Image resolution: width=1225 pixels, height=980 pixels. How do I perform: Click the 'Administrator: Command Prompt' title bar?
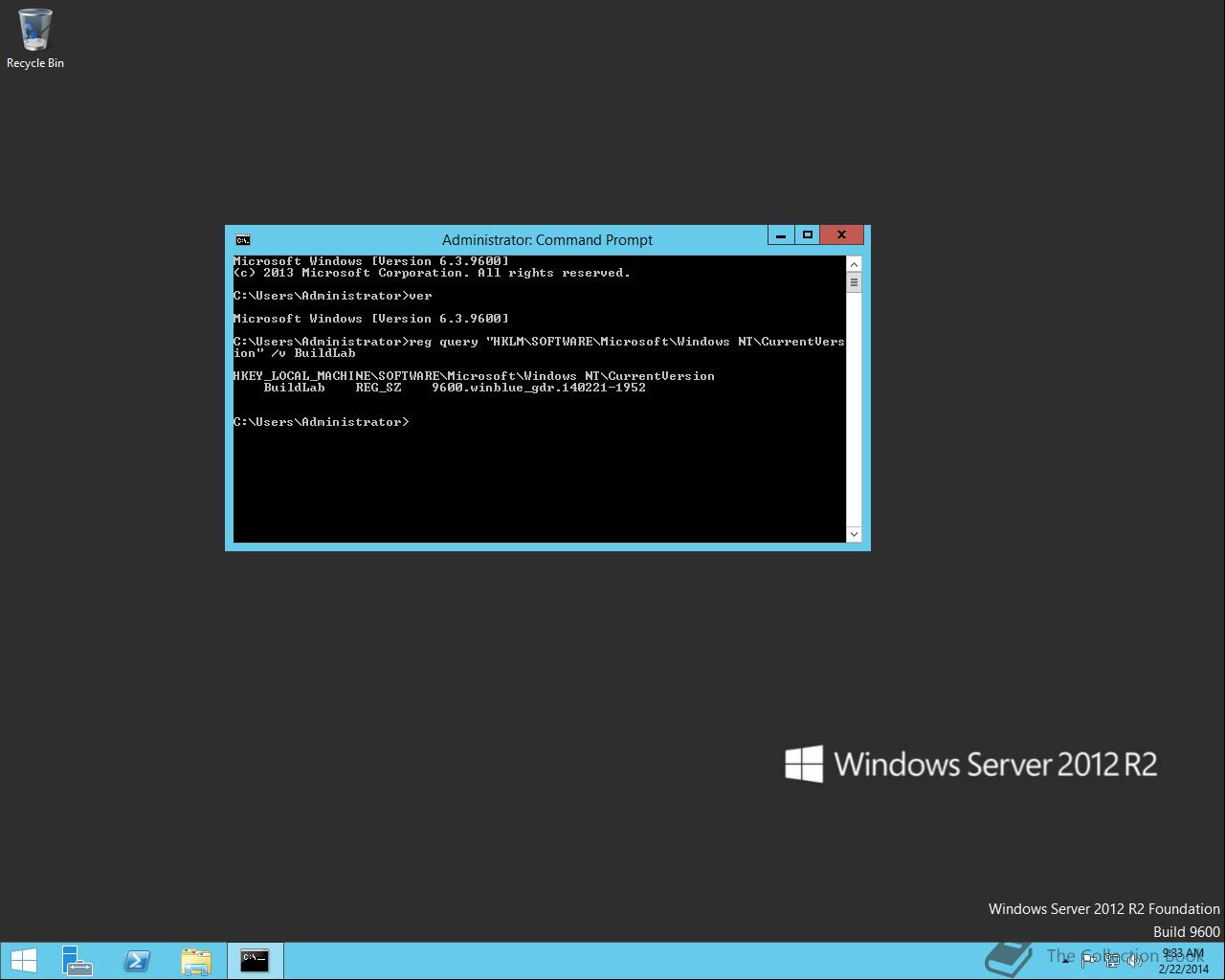(547, 240)
